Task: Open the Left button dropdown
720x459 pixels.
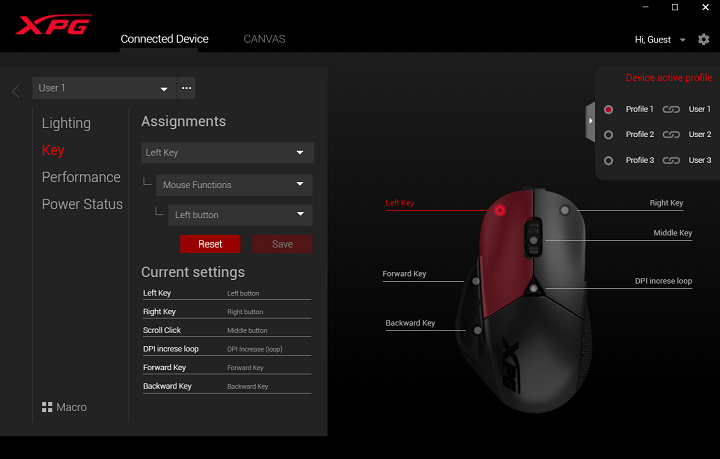Action: 240,215
